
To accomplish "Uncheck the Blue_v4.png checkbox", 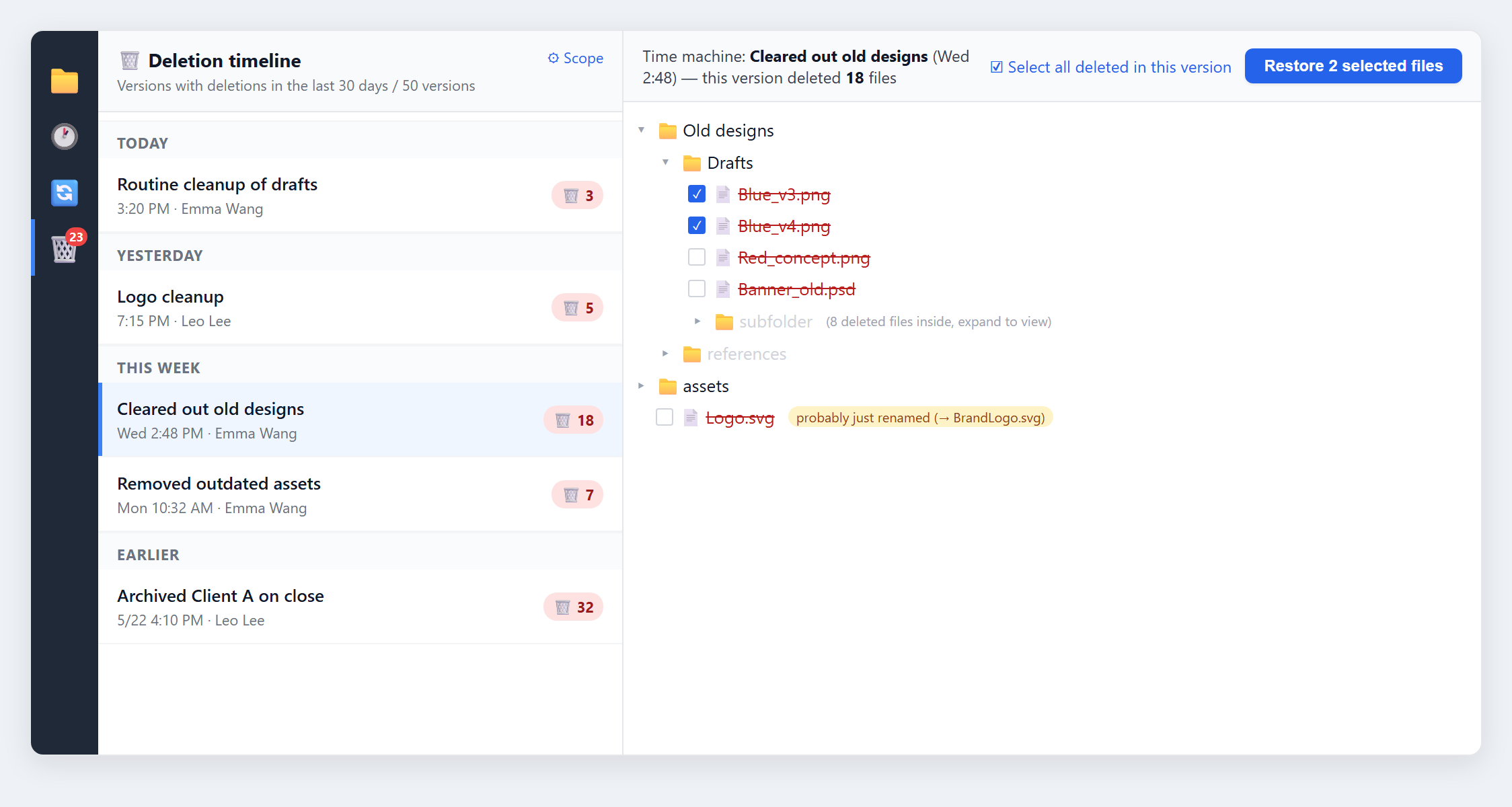I will (x=697, y=225).
